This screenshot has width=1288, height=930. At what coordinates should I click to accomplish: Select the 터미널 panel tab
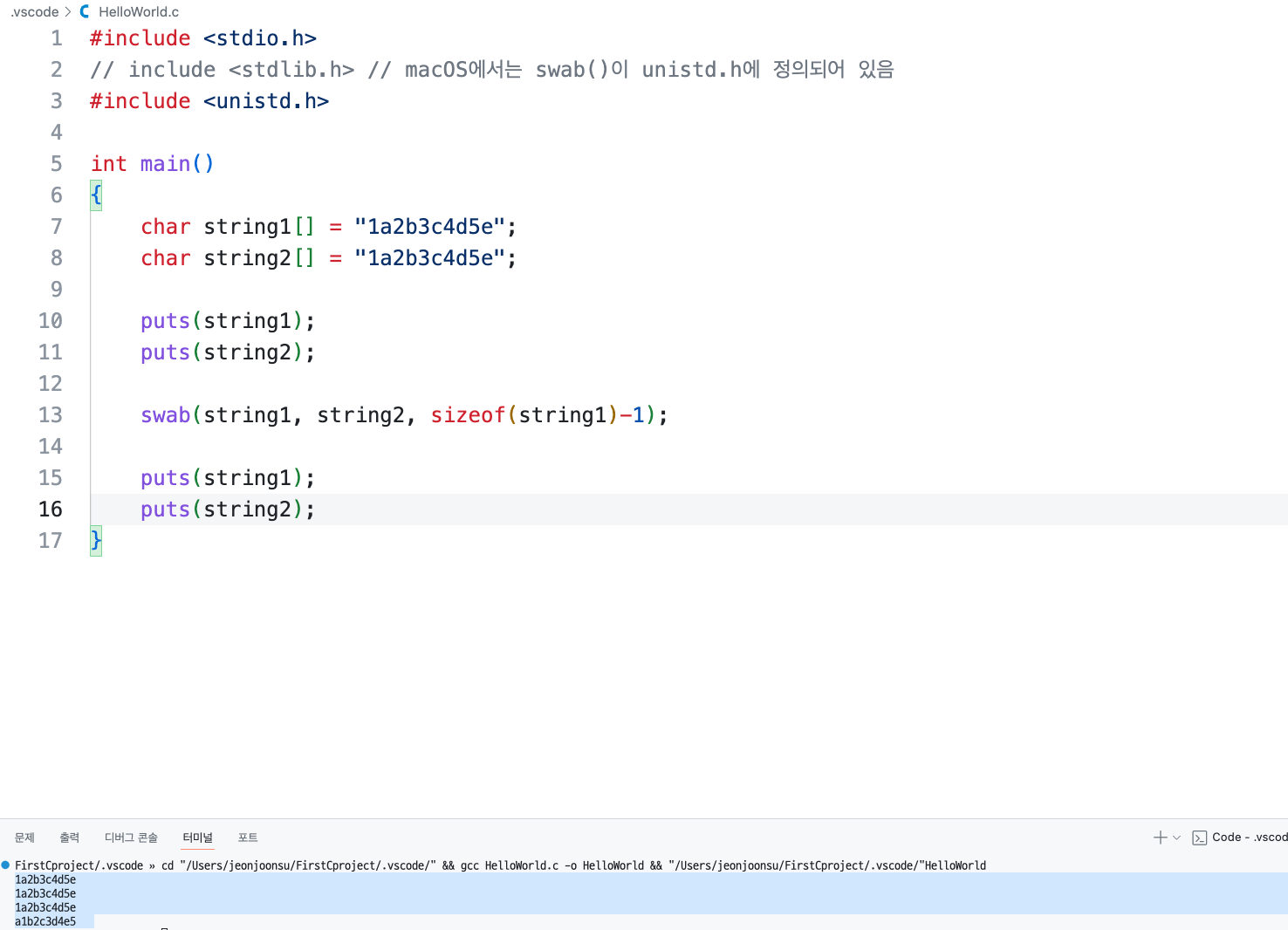[x=197, y=838]
